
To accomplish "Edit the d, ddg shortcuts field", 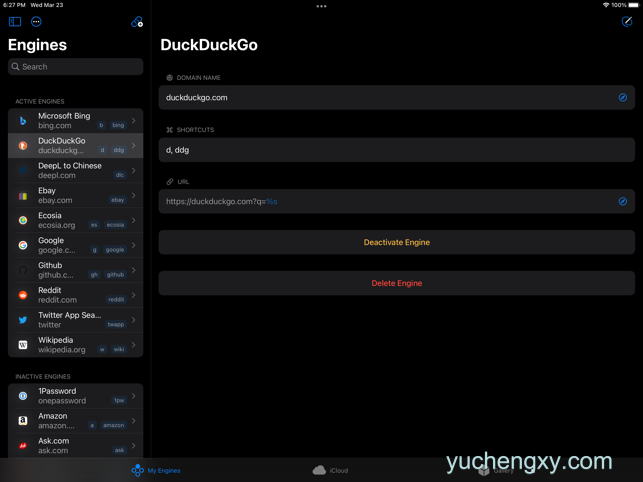I will pos(397,150).
